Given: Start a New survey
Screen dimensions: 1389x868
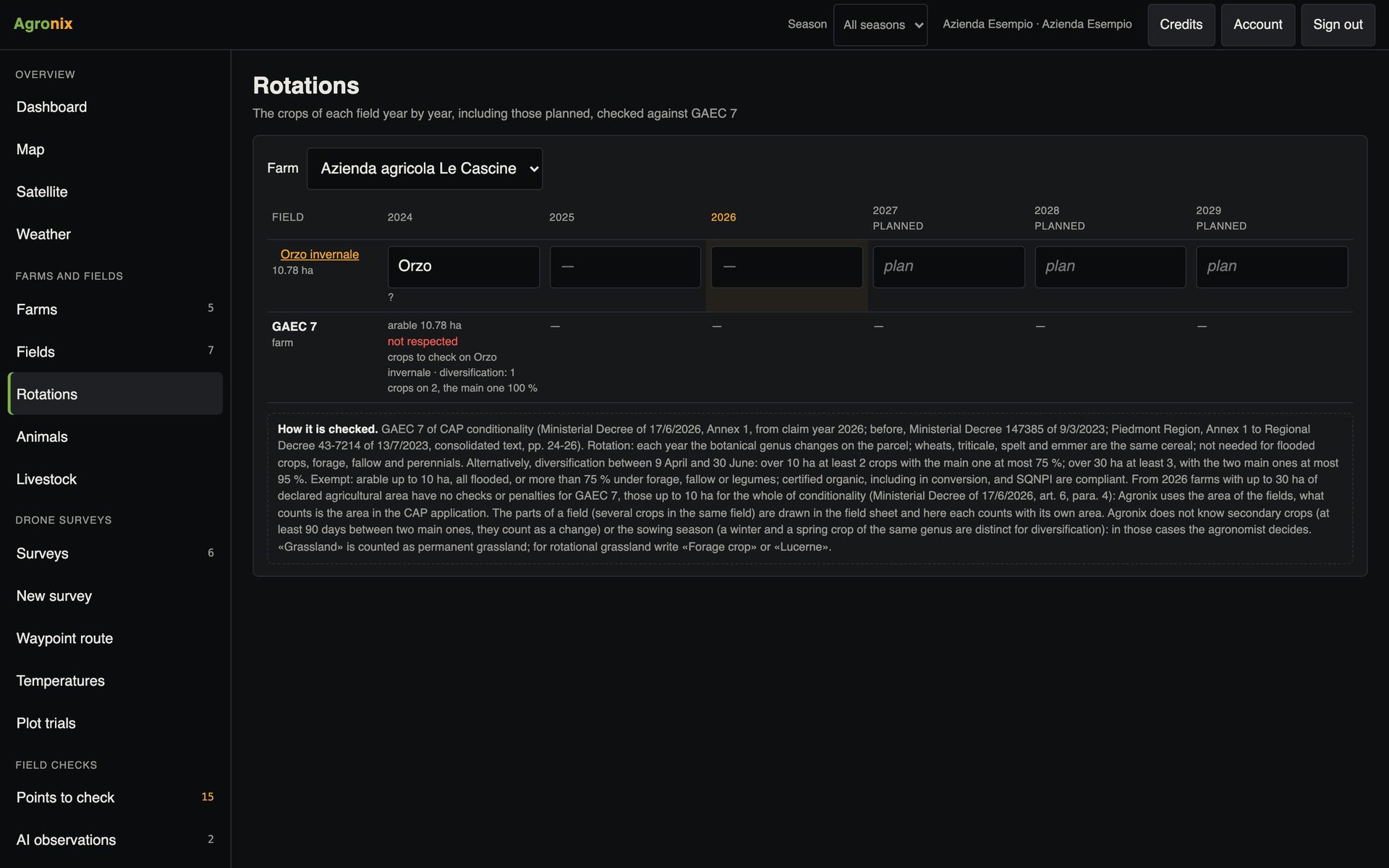Looking at the screenshot, I should 116,596.
